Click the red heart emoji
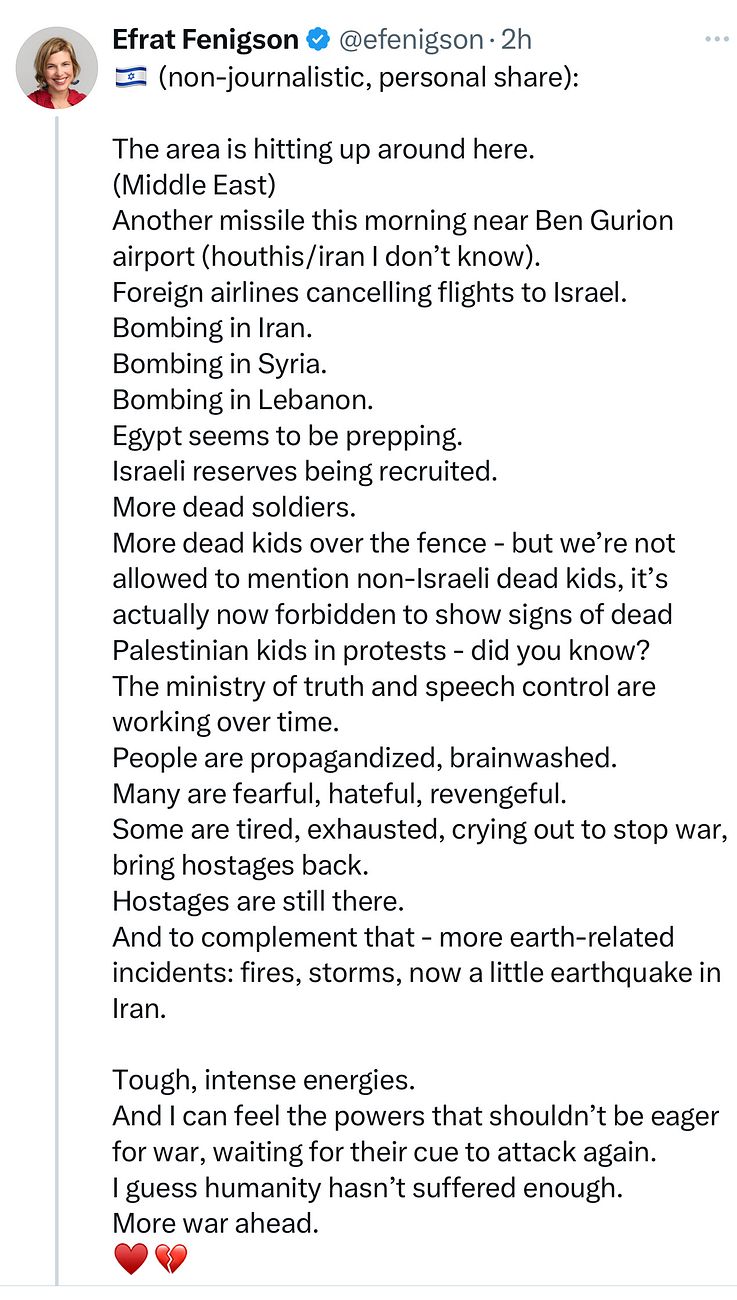Screen dimensions: 737x1300 point(130,1259)
